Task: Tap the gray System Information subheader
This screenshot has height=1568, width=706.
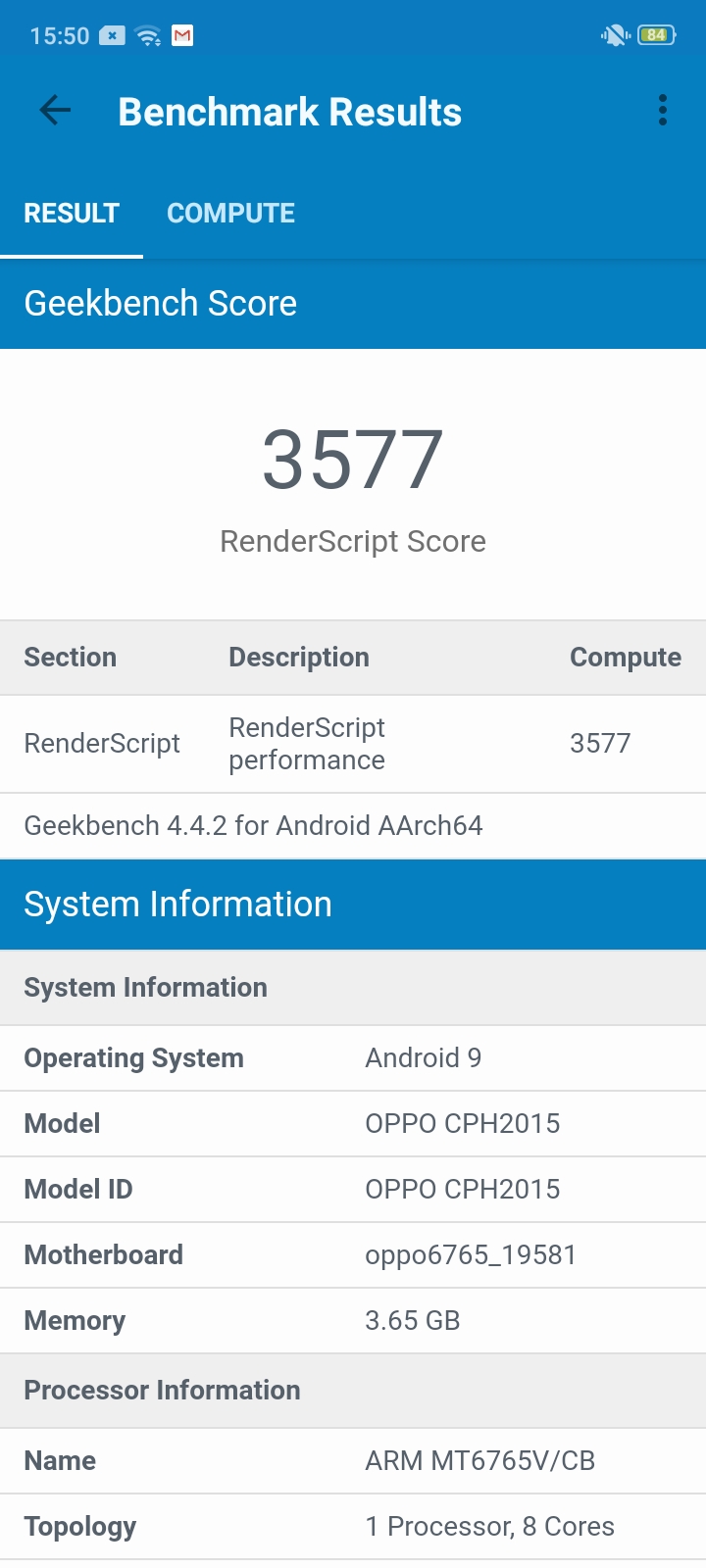Action: coord(353,988)
